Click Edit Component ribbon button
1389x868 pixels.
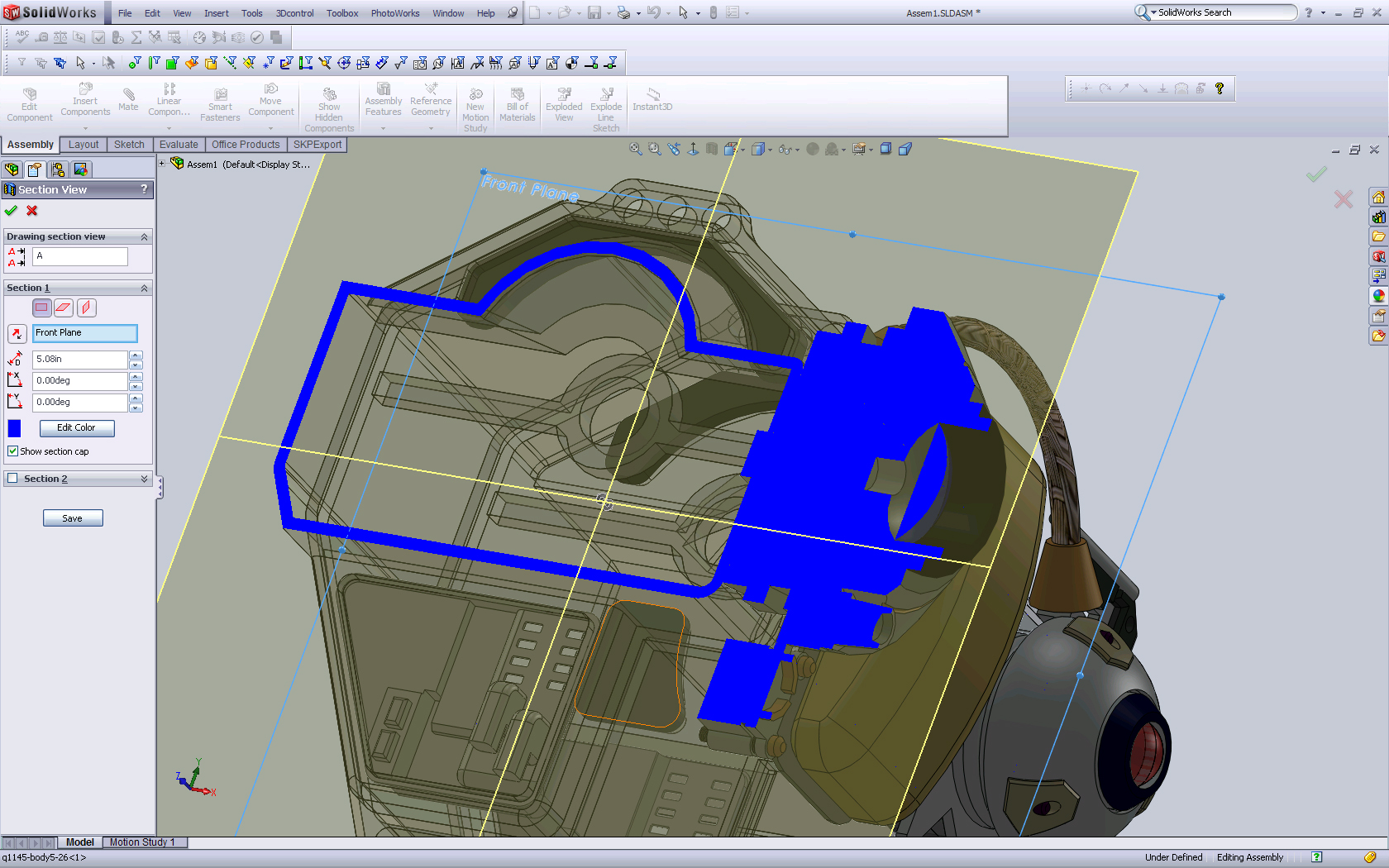(30, 105)
